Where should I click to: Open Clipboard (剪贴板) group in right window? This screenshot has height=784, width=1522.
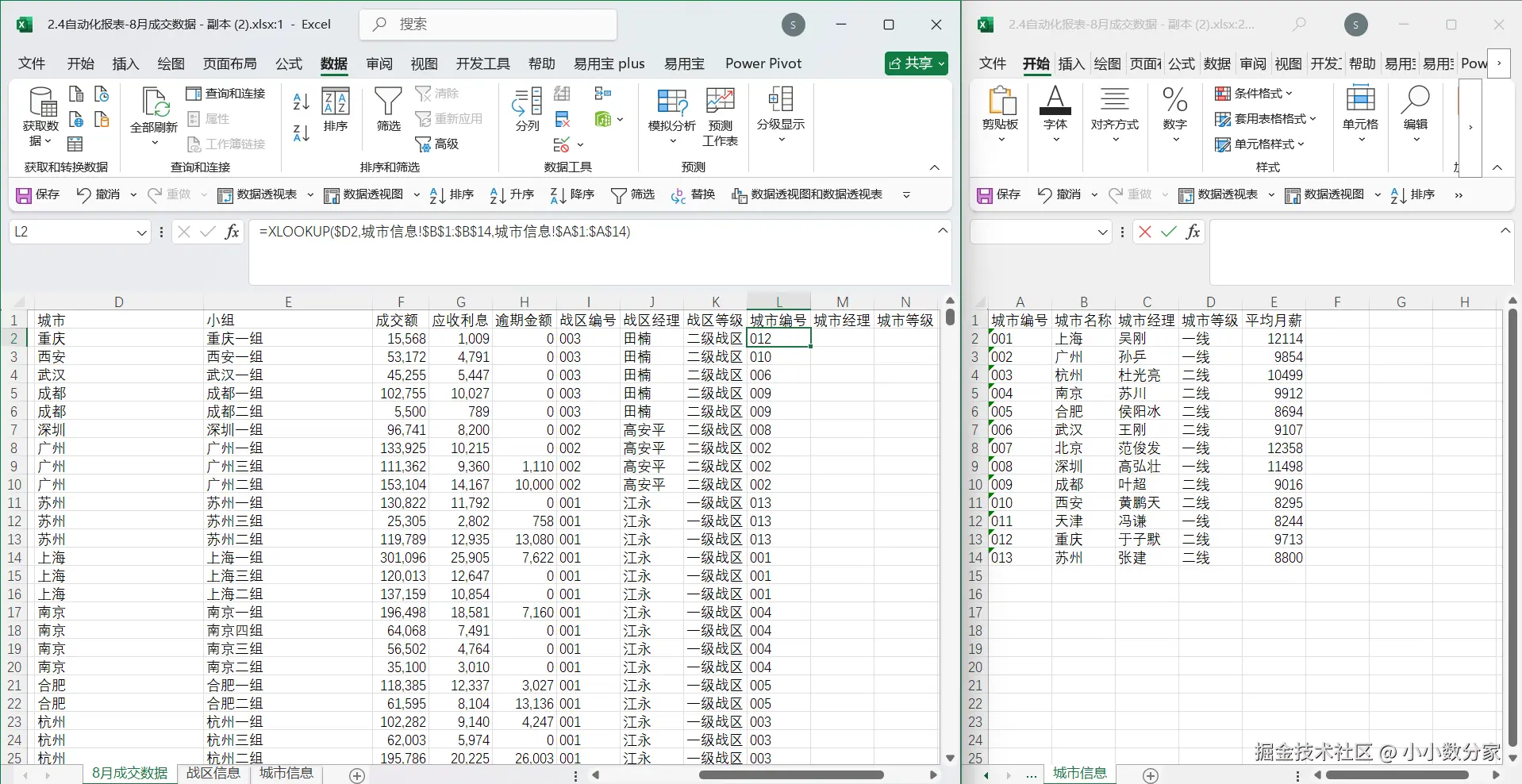point(1001,115)
